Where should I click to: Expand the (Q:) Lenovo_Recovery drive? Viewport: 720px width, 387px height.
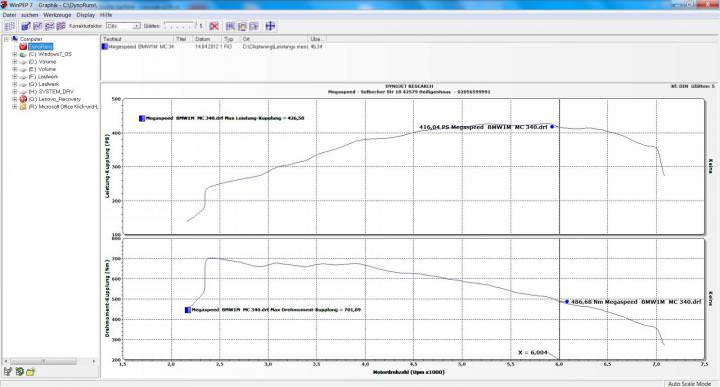pos(15,99)
